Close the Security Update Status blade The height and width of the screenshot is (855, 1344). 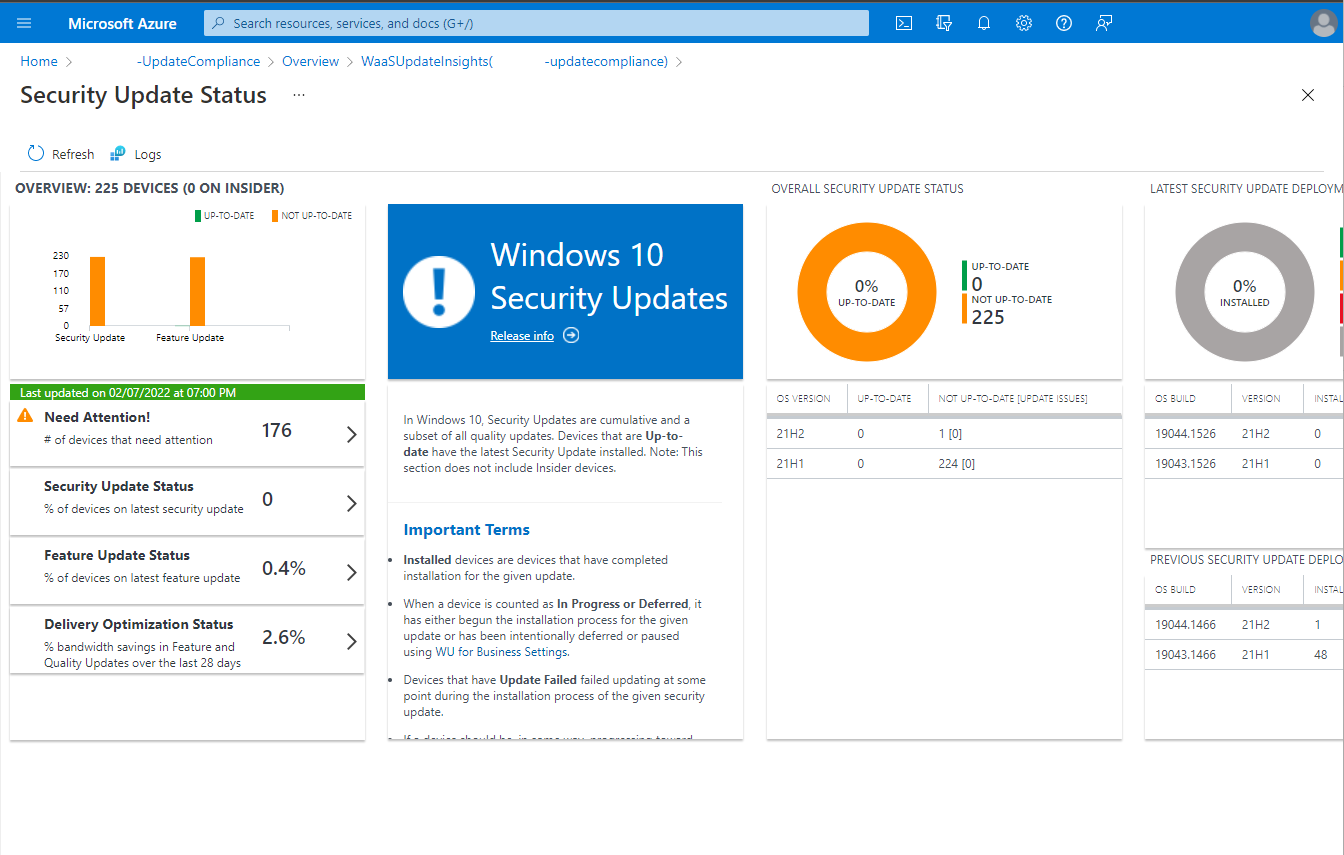pos(1308,95)
